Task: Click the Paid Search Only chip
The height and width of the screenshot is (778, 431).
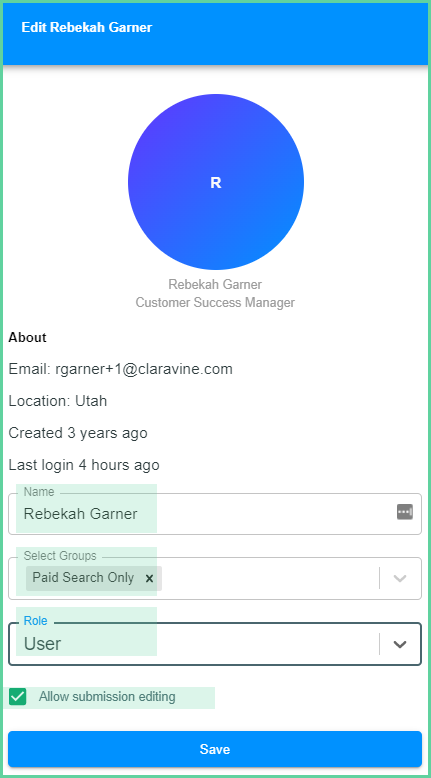Action: tap(94, 578)
